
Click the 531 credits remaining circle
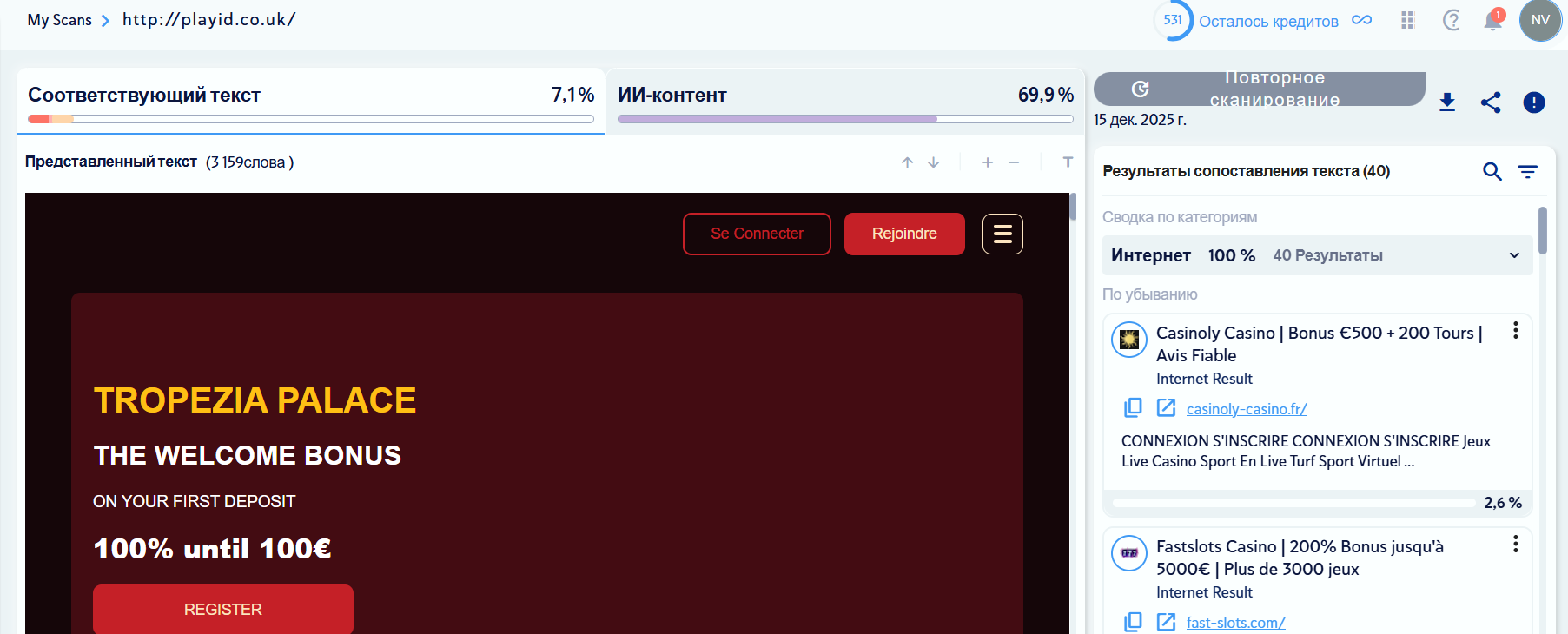click(1173, 20)
